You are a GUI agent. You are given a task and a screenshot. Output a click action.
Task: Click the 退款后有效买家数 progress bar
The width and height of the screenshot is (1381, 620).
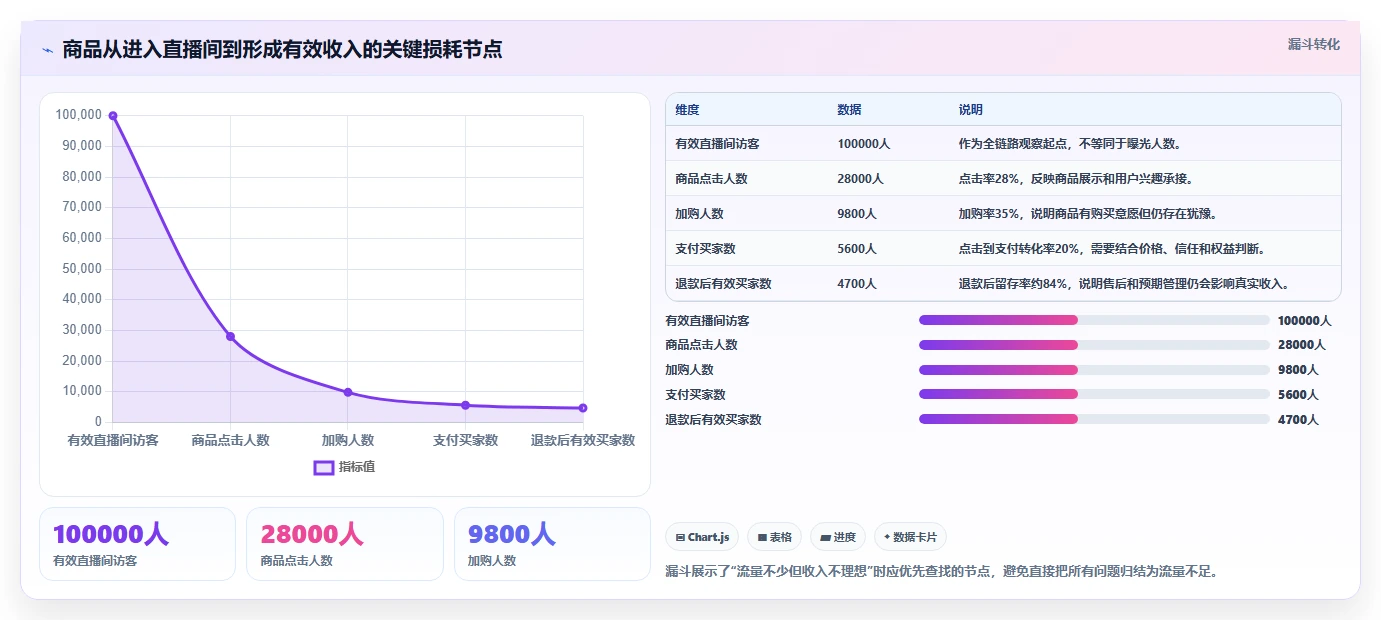tap(1094, 419)
